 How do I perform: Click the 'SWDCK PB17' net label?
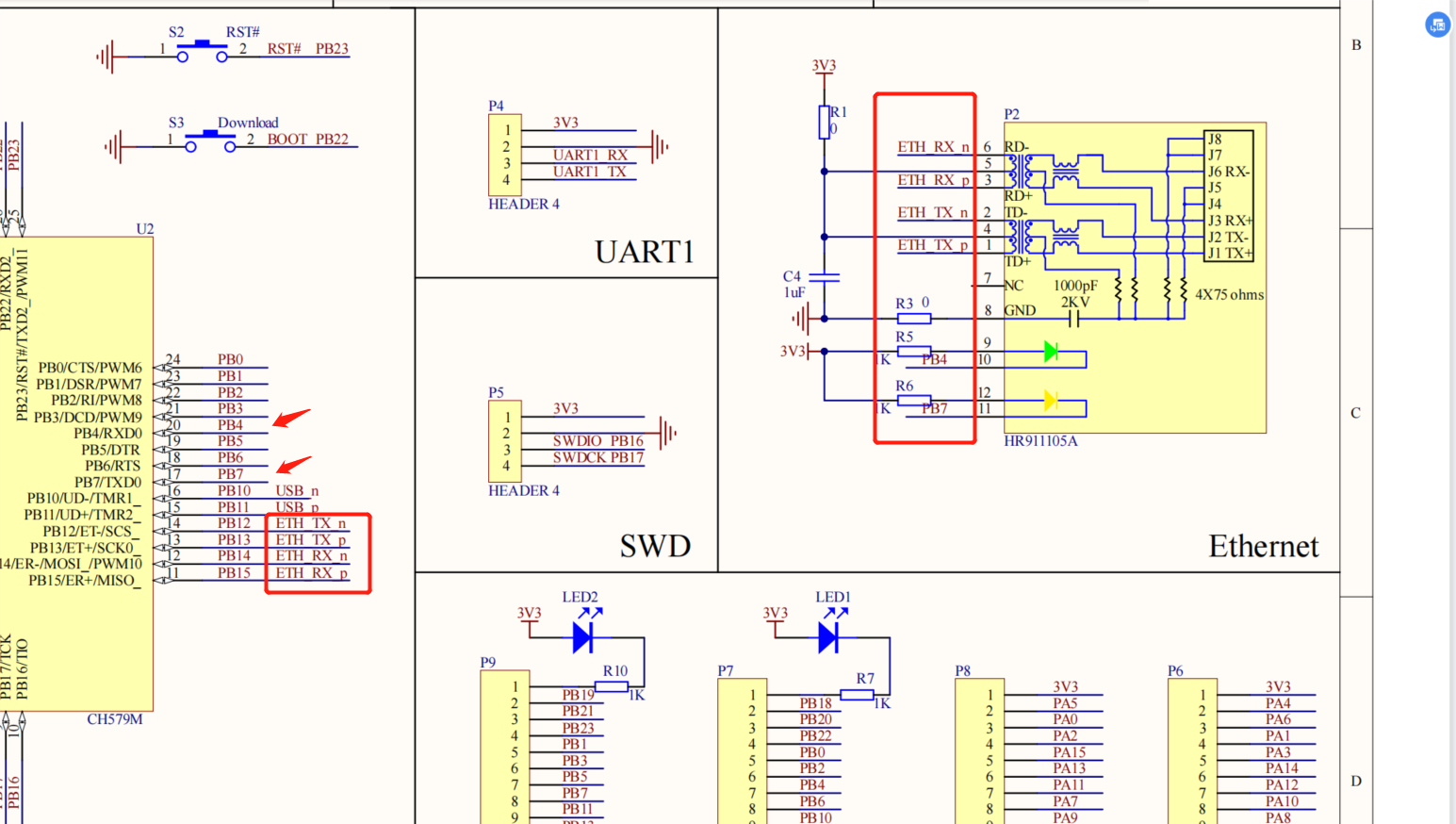[598, 458]
